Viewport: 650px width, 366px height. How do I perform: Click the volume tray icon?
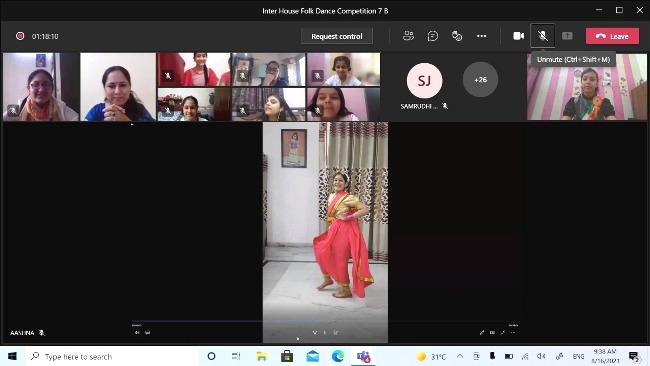point(541,356)
